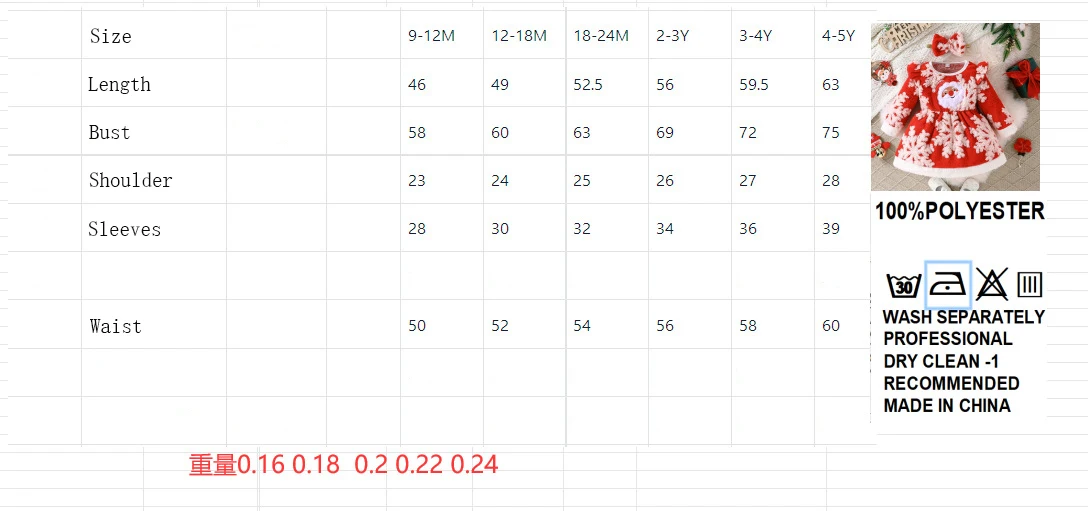Click the red weight text 重量0.16

(237, 464)
